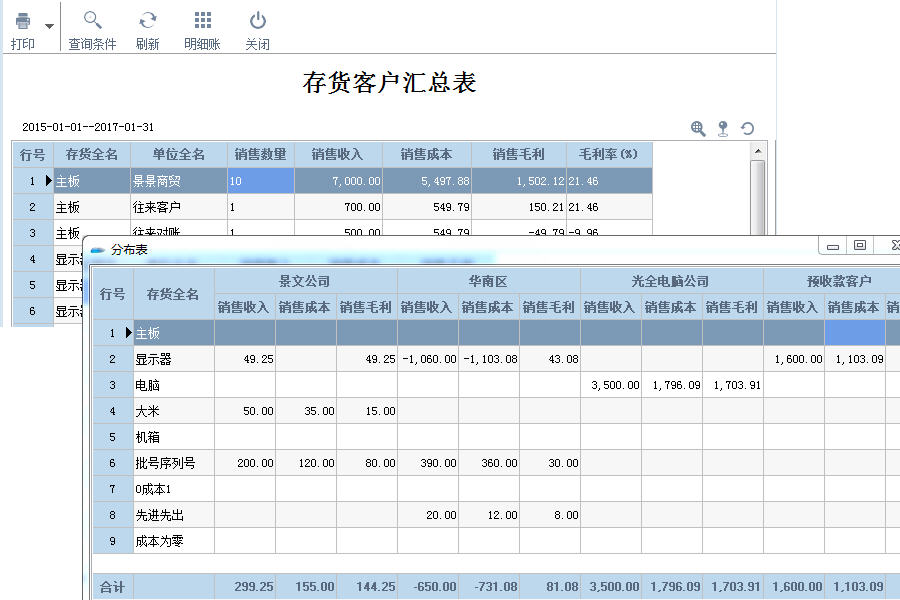This screenshot has height=600, width=900.
Task: Open the print dropdown arrow
Action: (x=49, y=26)
